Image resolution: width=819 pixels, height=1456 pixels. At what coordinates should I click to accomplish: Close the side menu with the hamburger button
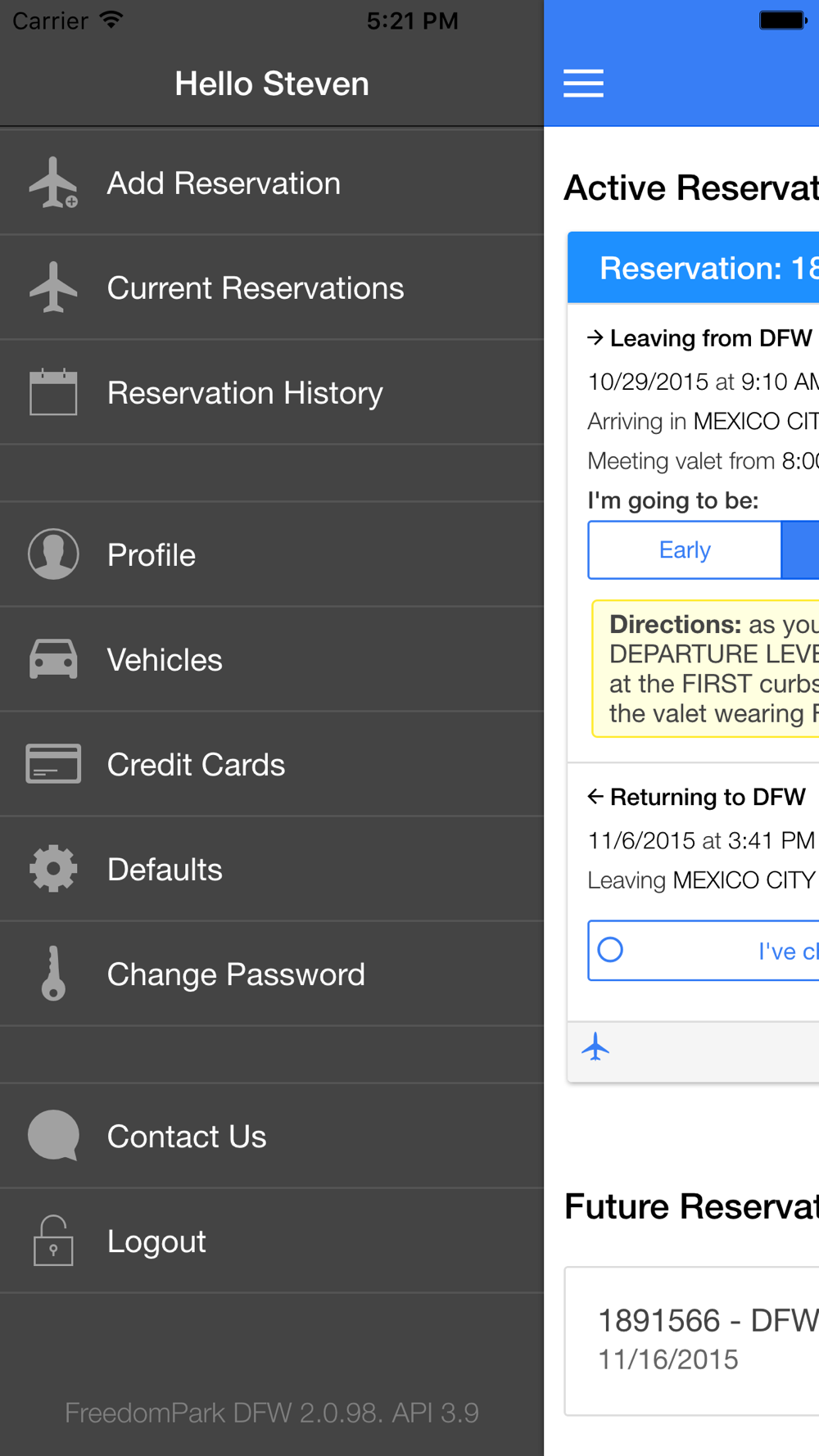583,84
